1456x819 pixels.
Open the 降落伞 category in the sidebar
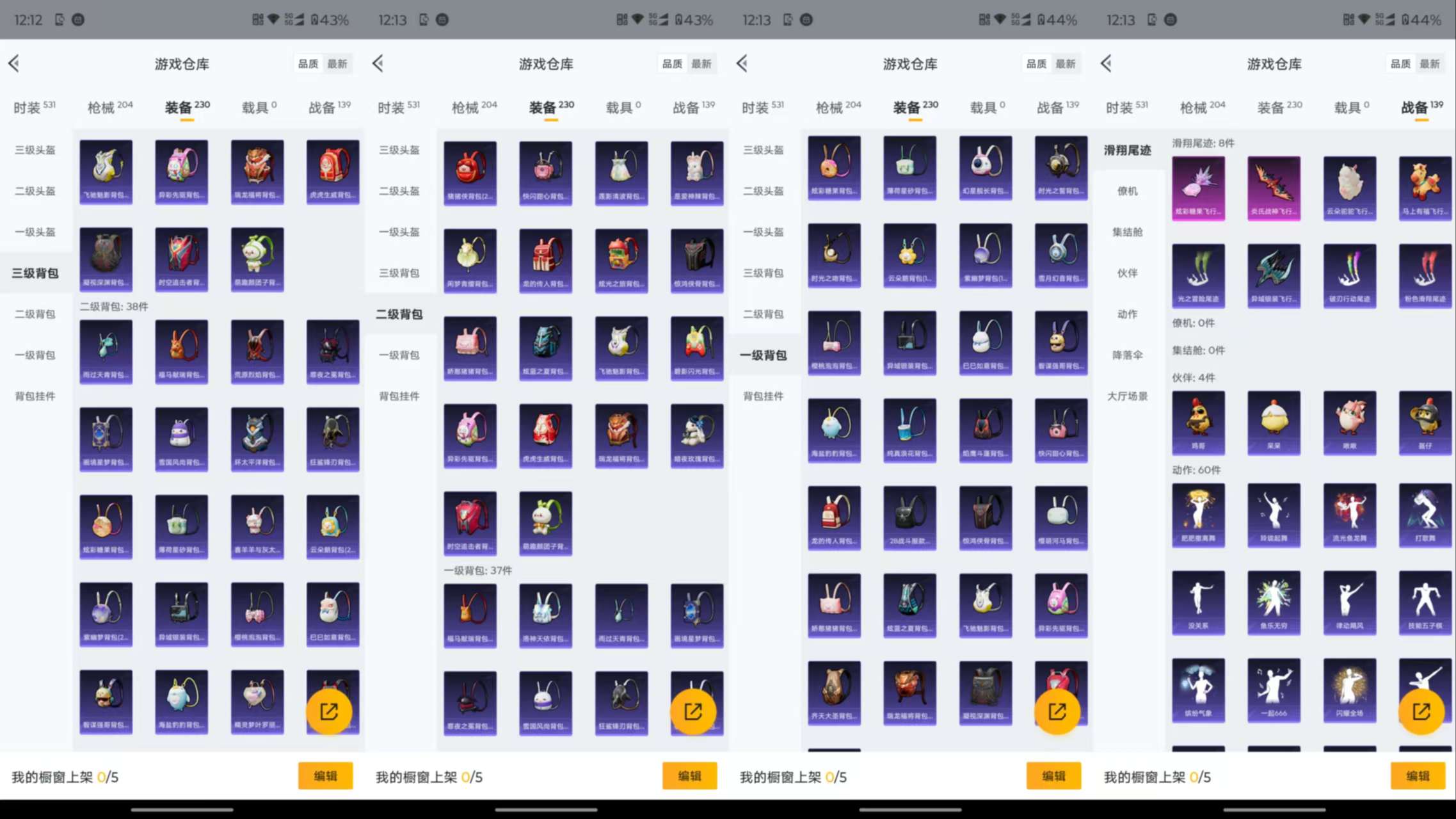point(1128,355)
